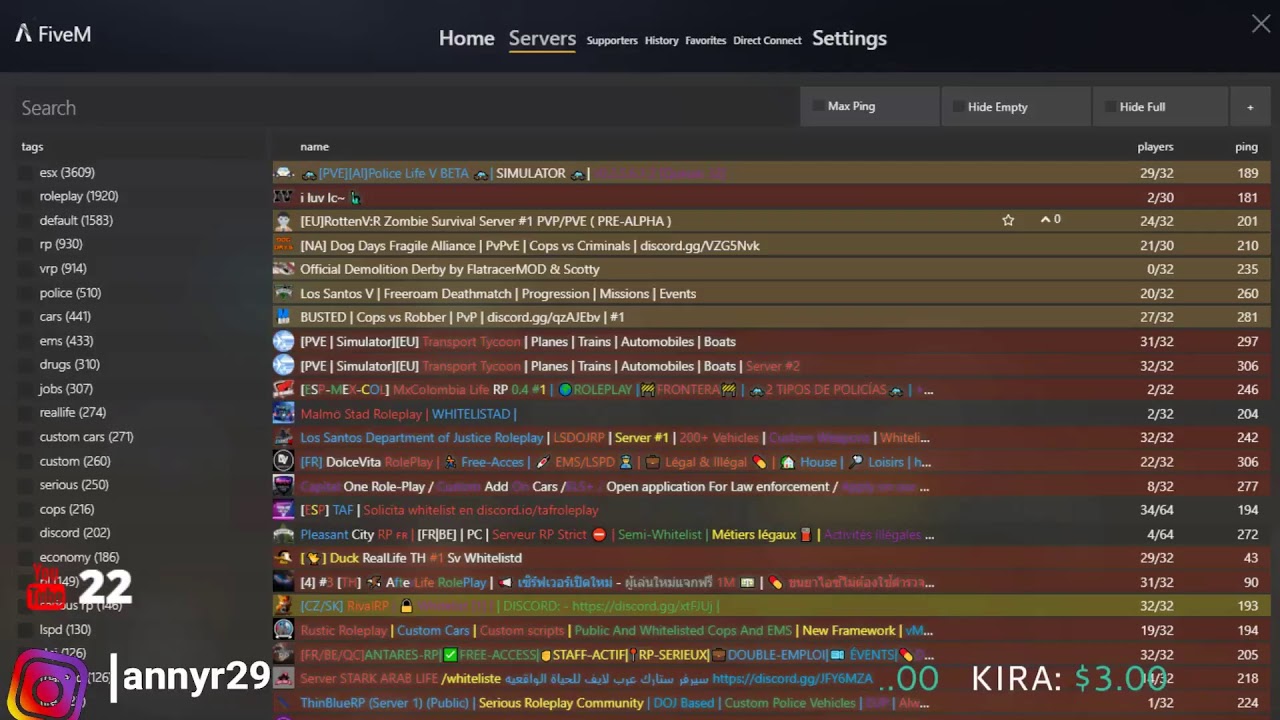The width and height of the screenshot is (1280, 720).
Task: Click the [ESP] TAF server icon
Action: [x=284, y=509]
